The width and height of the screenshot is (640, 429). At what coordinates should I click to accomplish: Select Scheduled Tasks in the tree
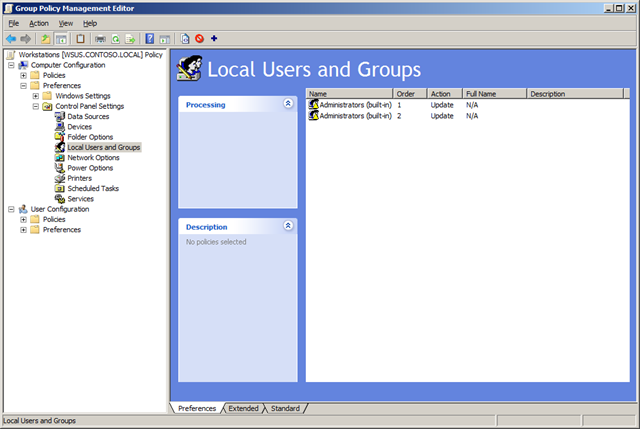tap(92, 188)
